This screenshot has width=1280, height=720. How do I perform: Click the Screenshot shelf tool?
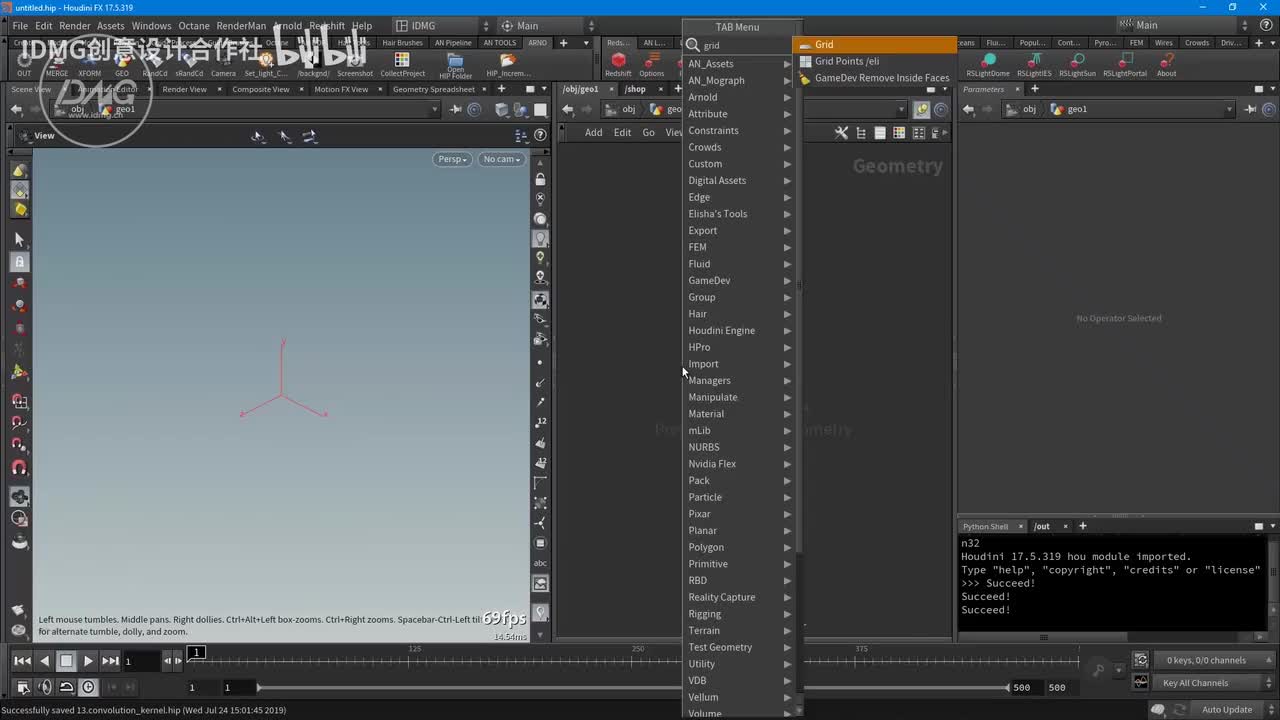coord(354,62)
